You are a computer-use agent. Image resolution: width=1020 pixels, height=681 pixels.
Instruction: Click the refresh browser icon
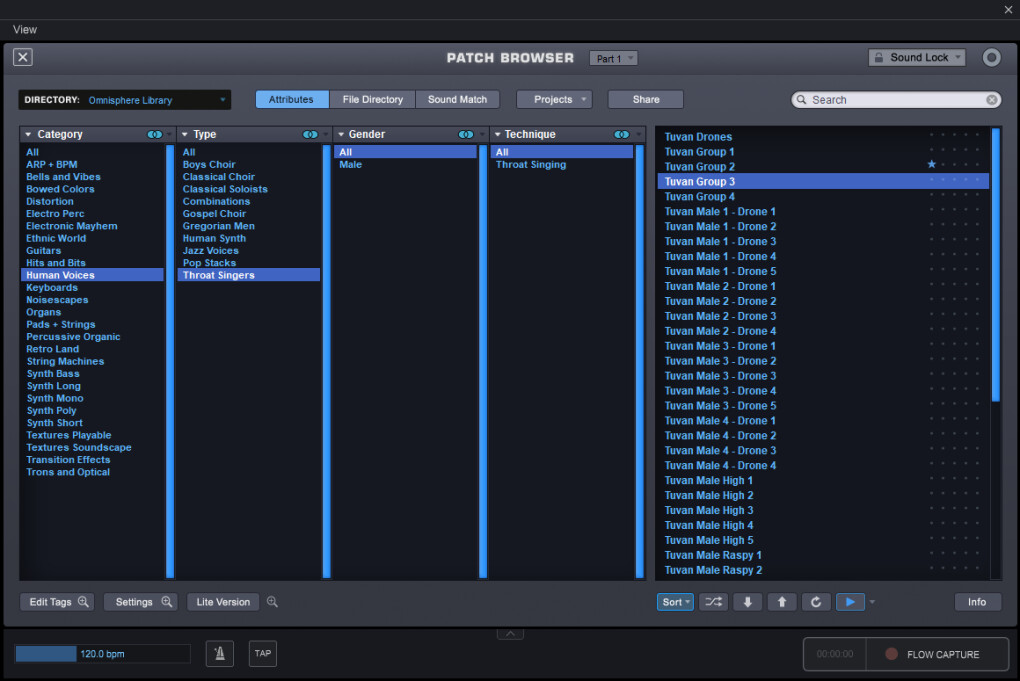[x=816, y=602]
